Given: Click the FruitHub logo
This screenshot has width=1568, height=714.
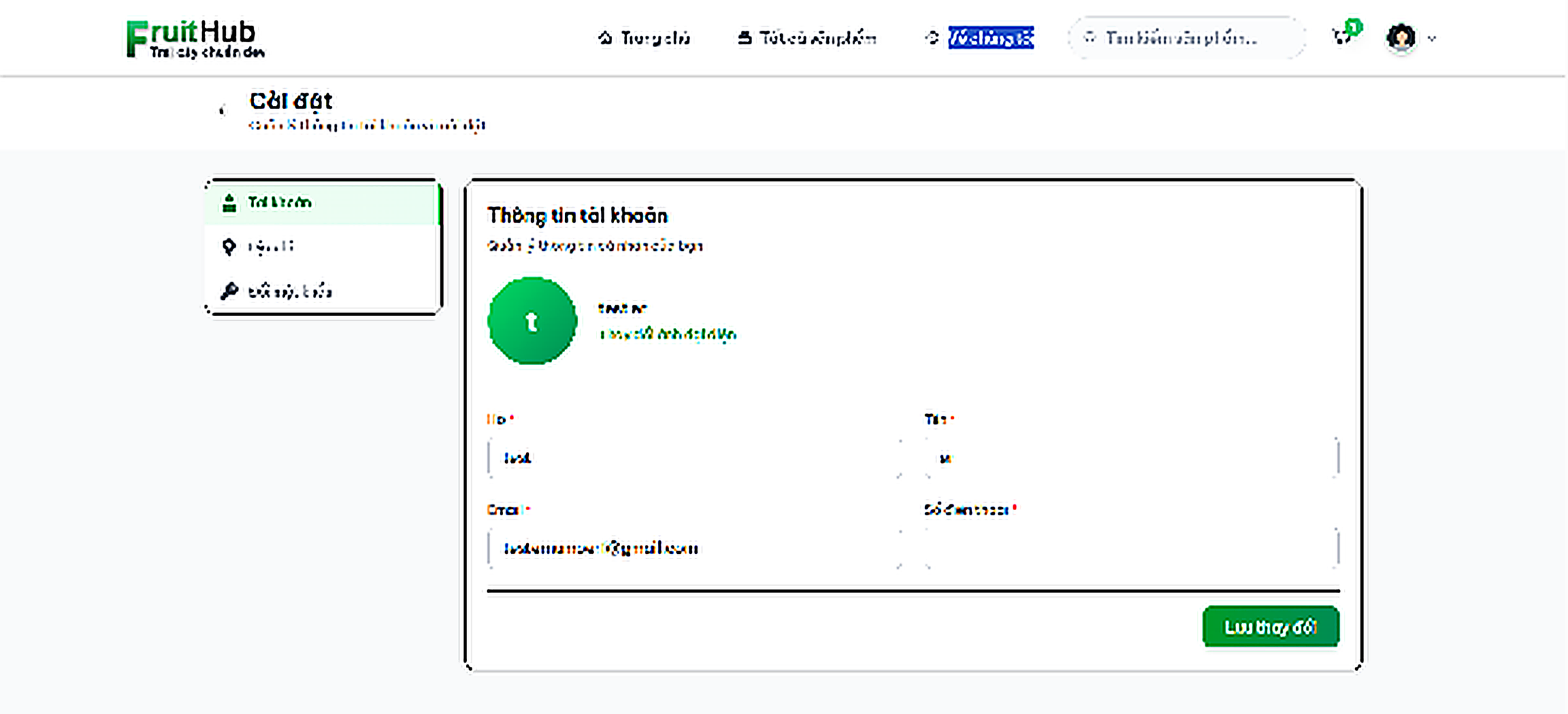Looking at the screenshot, I should coord(195,39).
